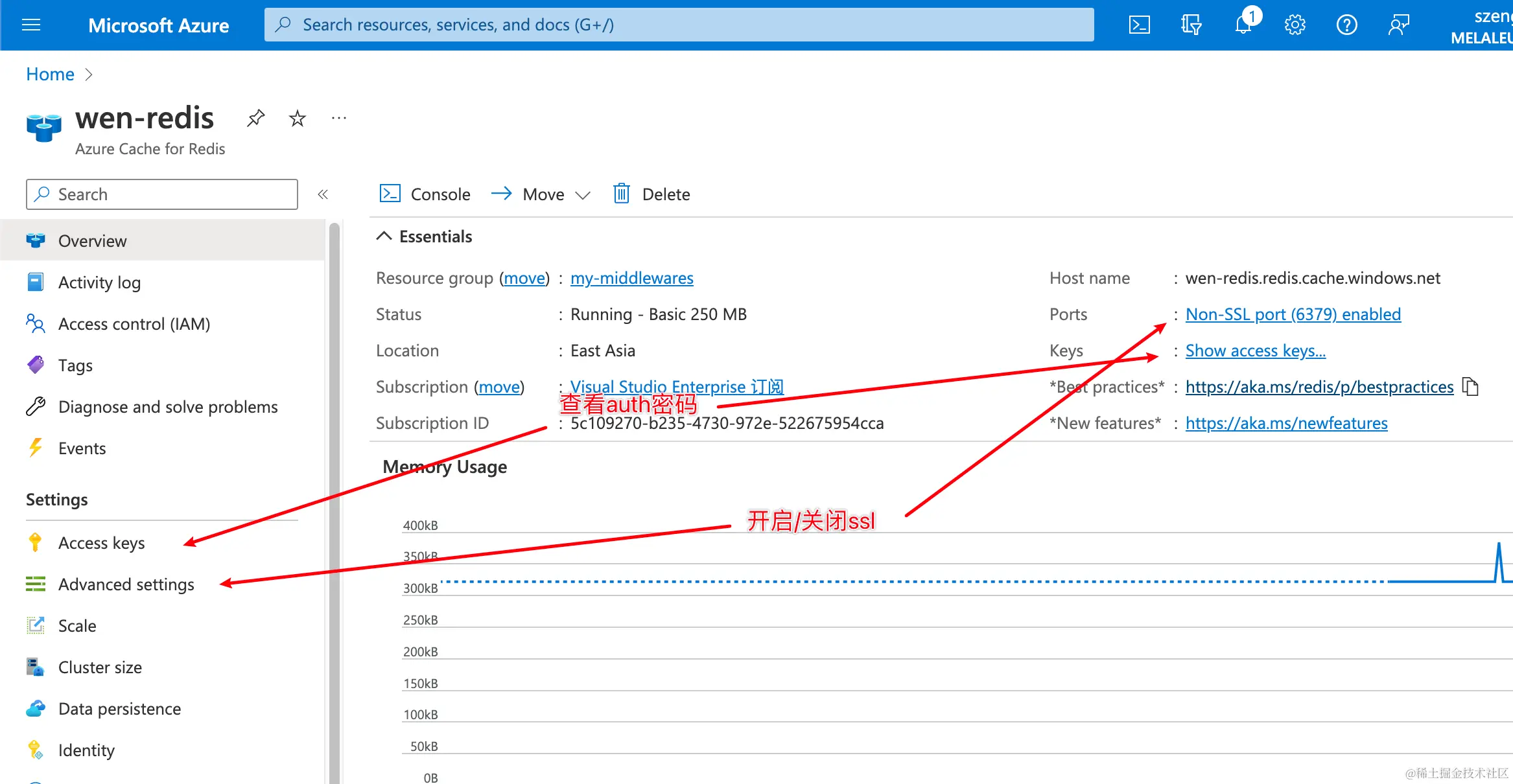This screenshot has height=784, width=1513.
Task: Focus the sidebar Search field
Action: tap(162, 194)
